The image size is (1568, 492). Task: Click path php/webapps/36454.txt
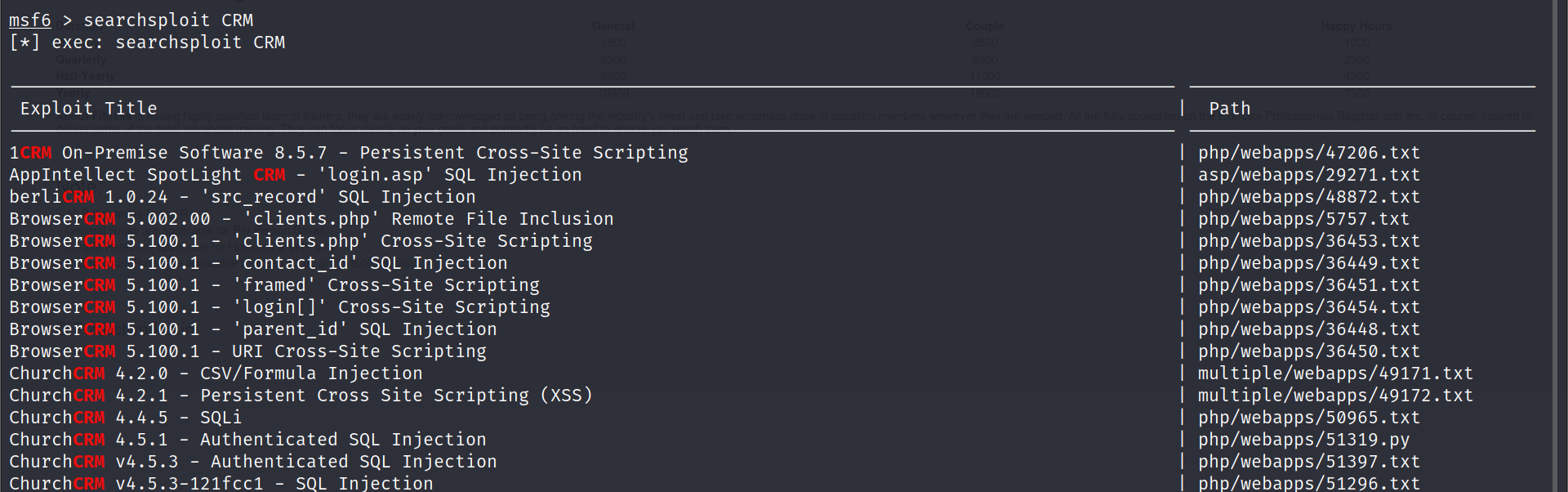1309,307
